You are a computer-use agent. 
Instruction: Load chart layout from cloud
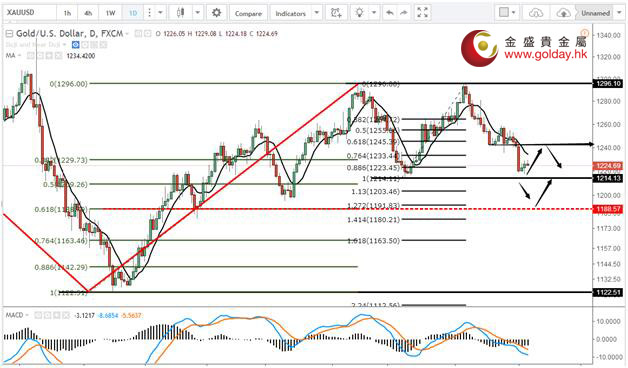pos(536,13)
